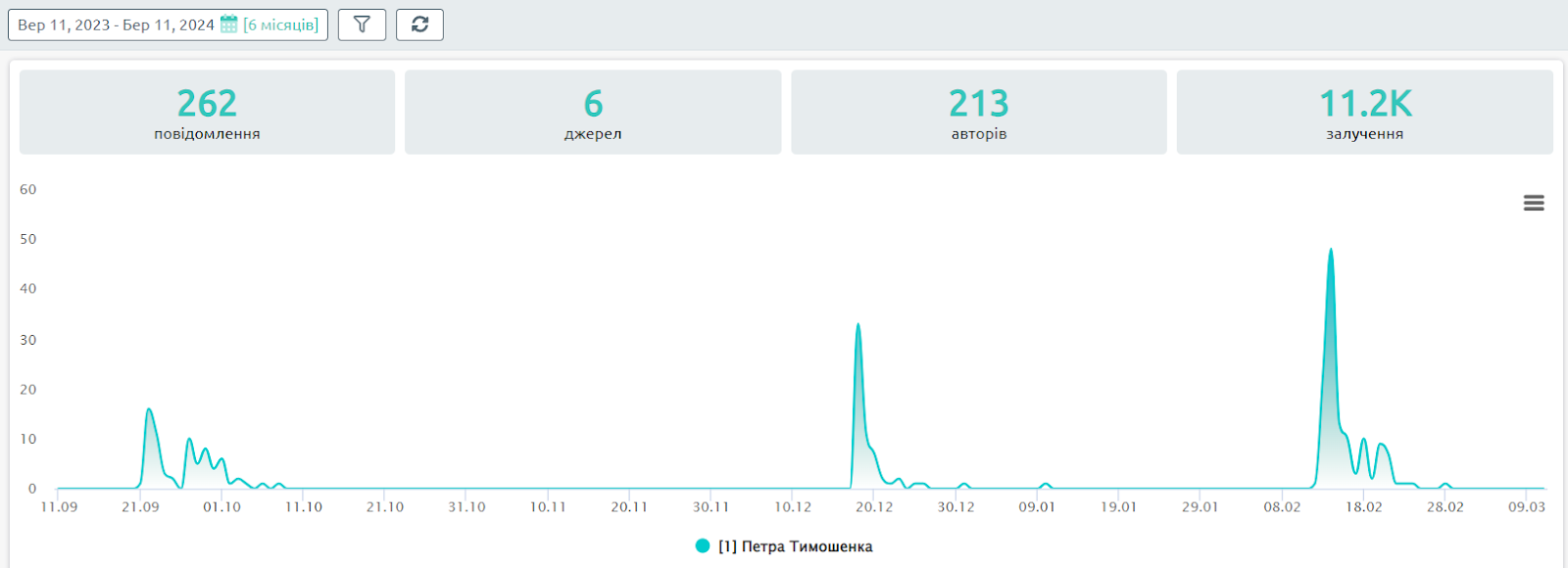This screenshot has width=1568, height=568.
Task: Click the 11.09 x-axis label
Action: 59,507
